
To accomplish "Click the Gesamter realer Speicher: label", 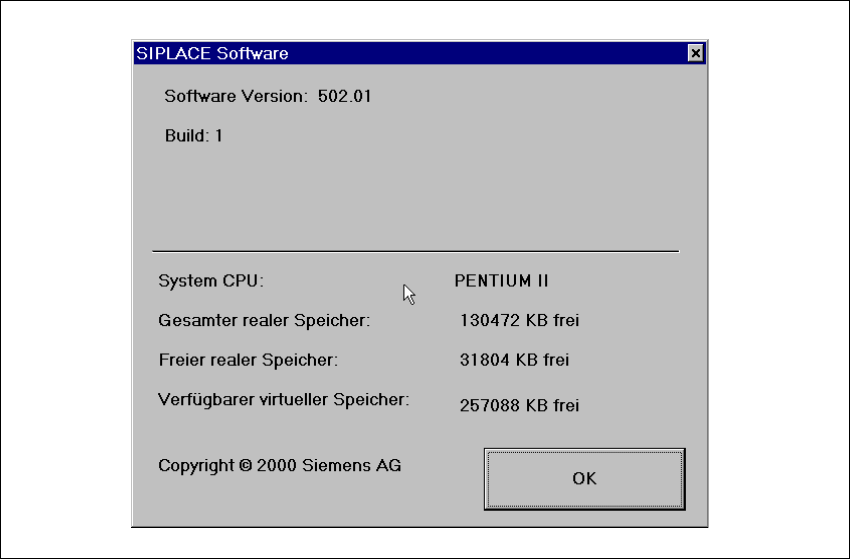I will tap(264, 320).
